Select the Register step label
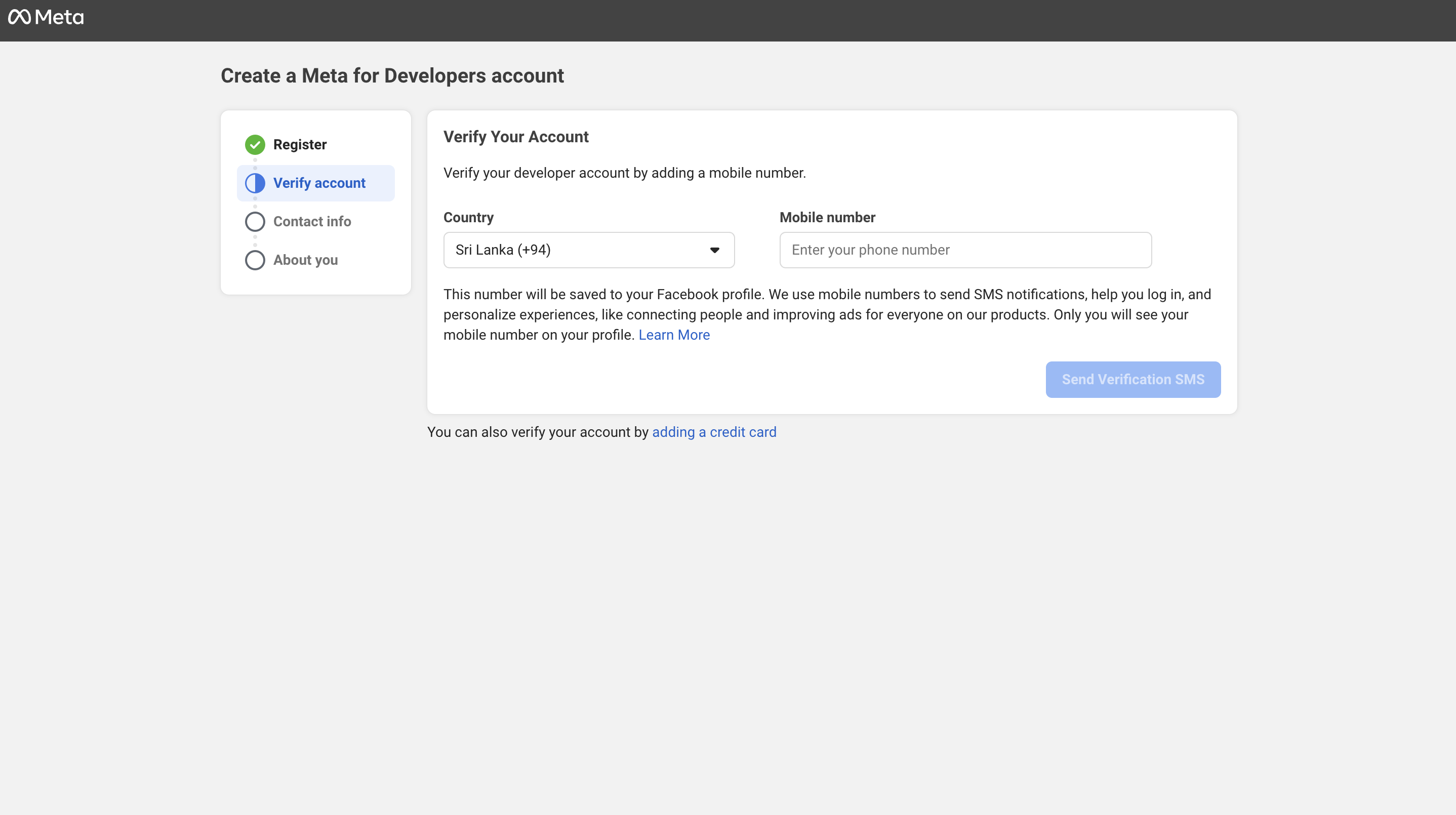Screen dimensions: 1456x815 point(300,145)
